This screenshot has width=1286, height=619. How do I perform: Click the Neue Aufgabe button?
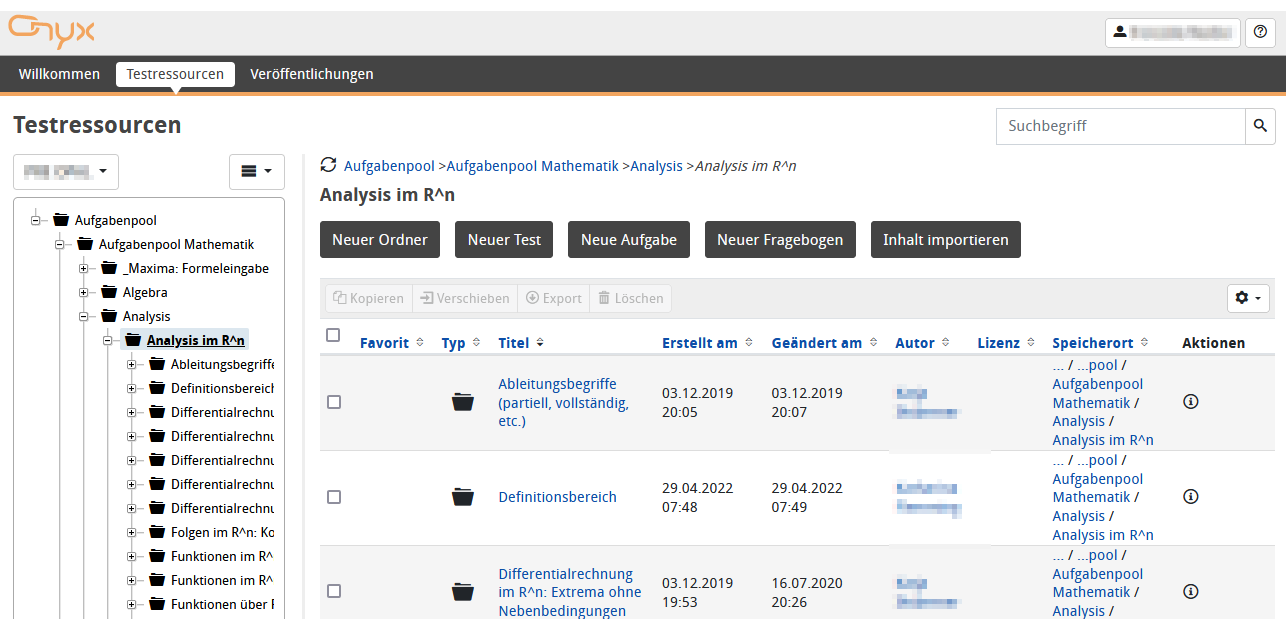[629, 240]
